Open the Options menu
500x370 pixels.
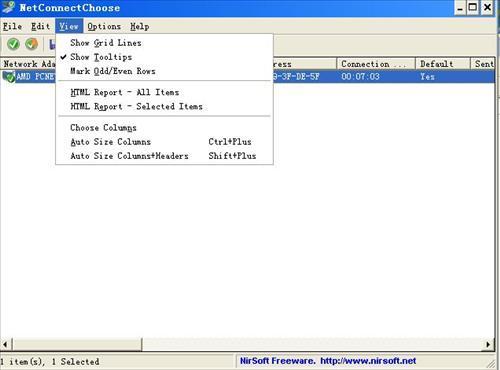click(x=104, y=26)
